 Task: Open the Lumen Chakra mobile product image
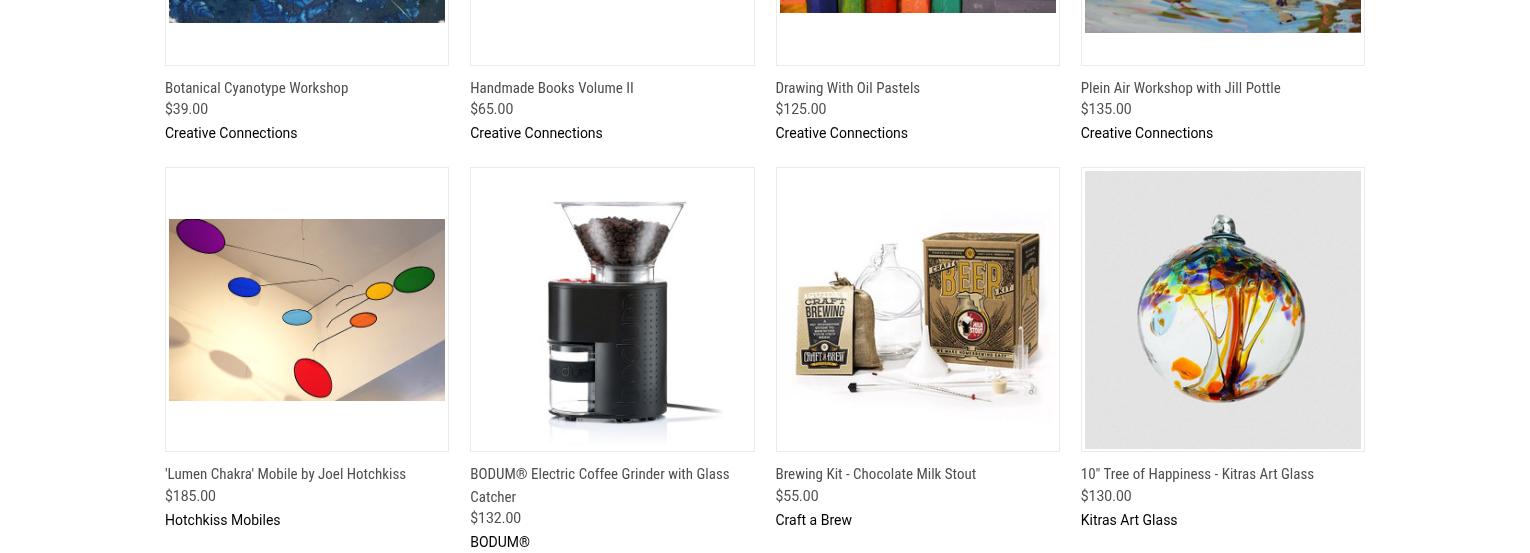pos(307,310)
